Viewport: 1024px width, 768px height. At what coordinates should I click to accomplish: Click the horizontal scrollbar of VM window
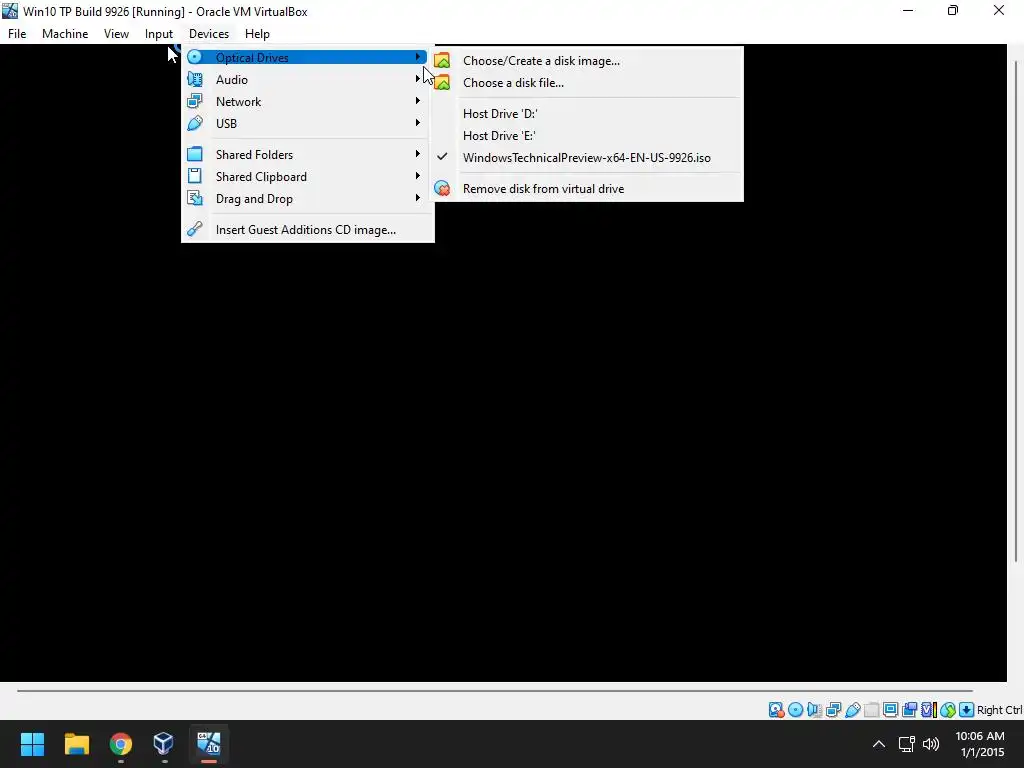coord(494,690)
